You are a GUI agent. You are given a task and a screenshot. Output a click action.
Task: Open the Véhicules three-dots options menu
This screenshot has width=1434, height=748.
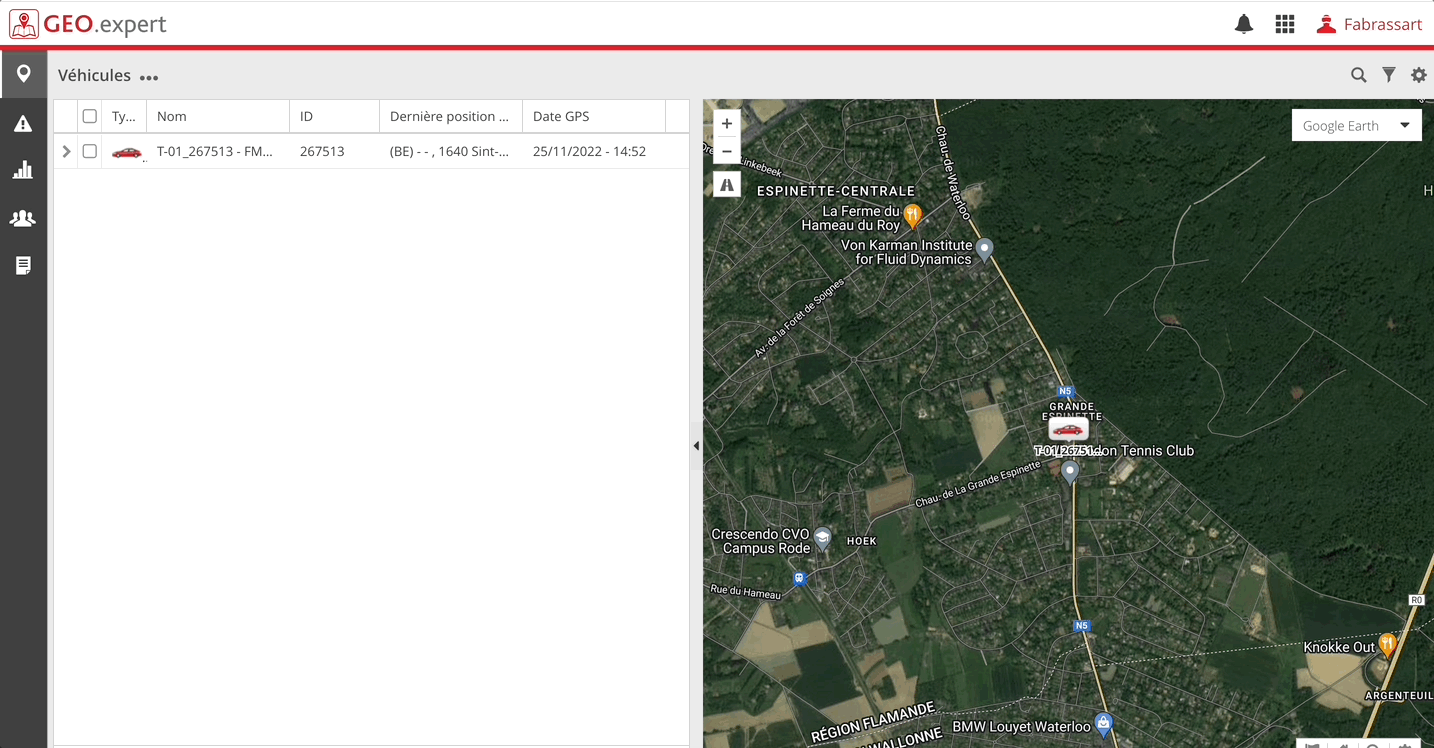(149, 77)
